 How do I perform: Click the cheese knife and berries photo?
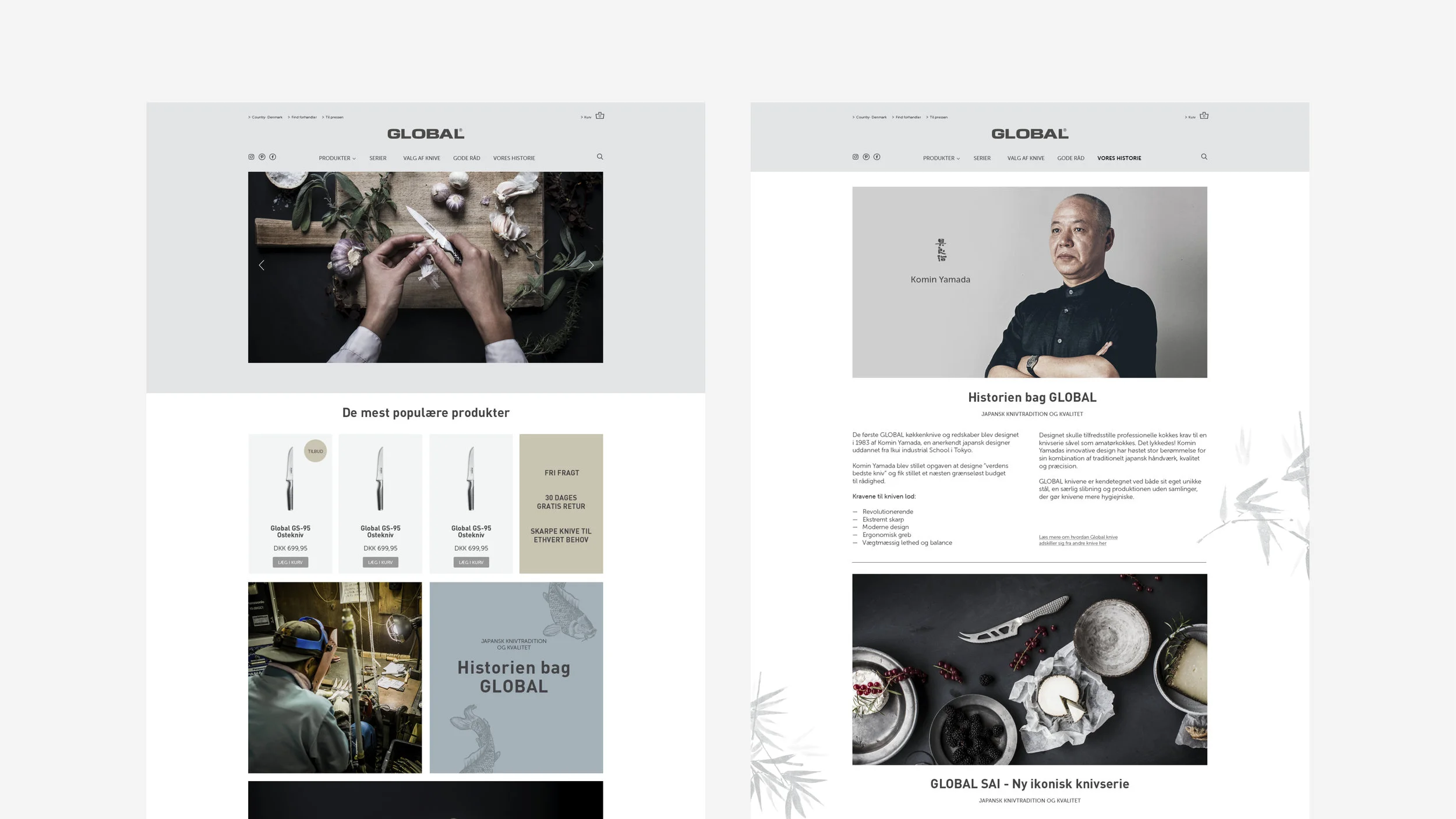(x=1030, y=669)
